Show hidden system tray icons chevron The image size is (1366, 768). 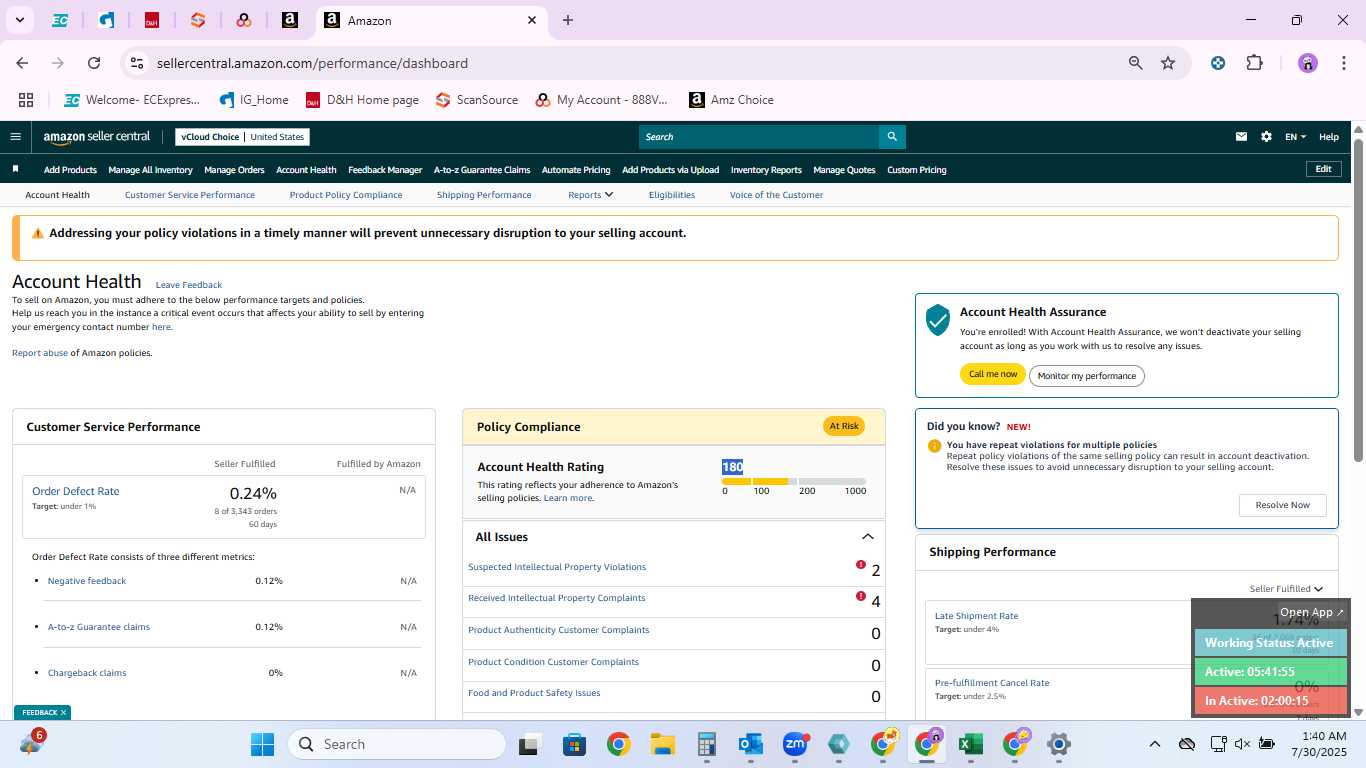1154,744
